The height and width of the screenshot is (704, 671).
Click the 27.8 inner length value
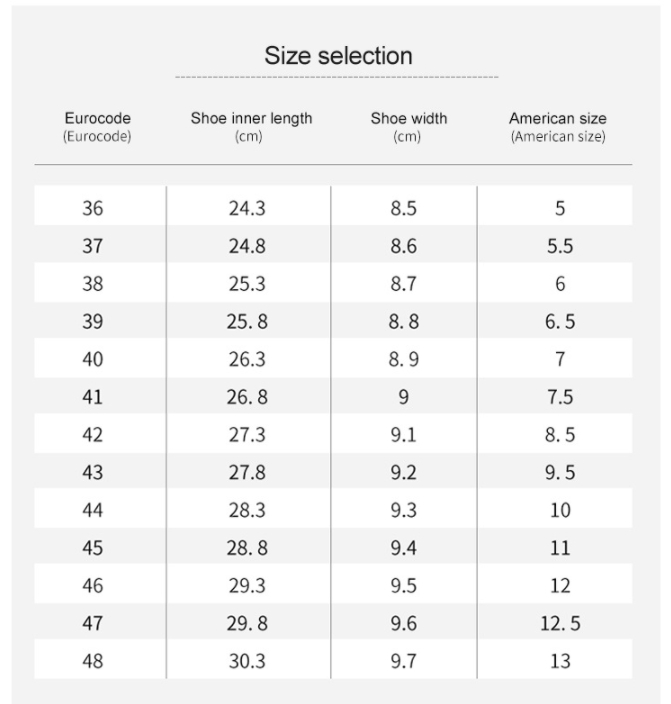pos(247,473)
